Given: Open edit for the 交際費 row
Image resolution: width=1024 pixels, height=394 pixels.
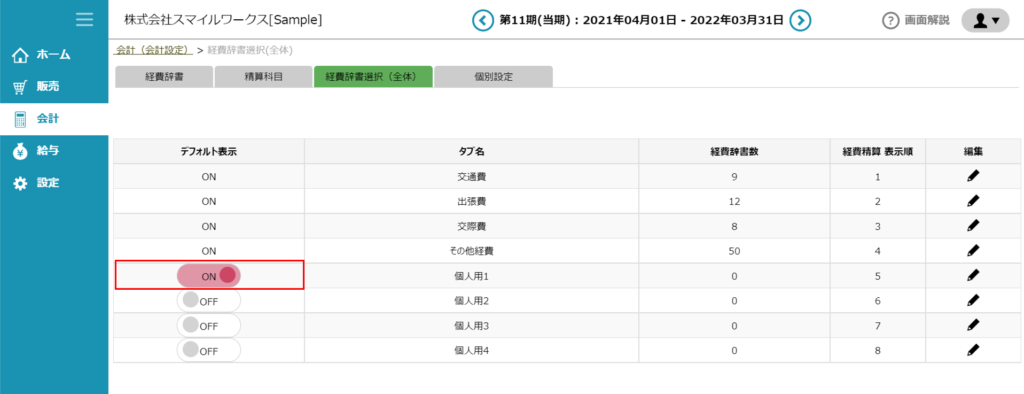Looking at the screenshot, I should coord(973,225).
